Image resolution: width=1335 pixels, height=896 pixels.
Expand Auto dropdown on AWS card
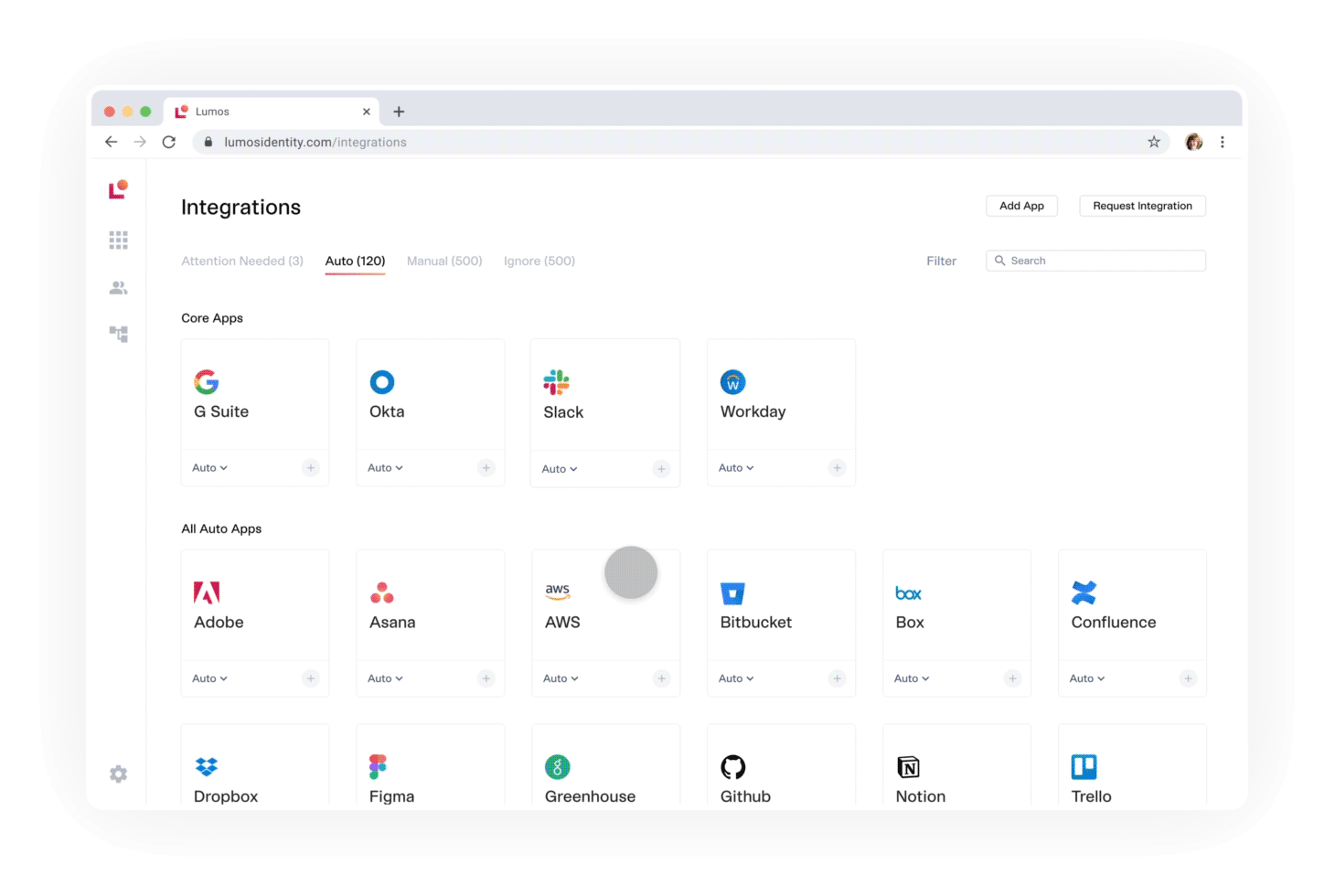click(x=561, y=678)
